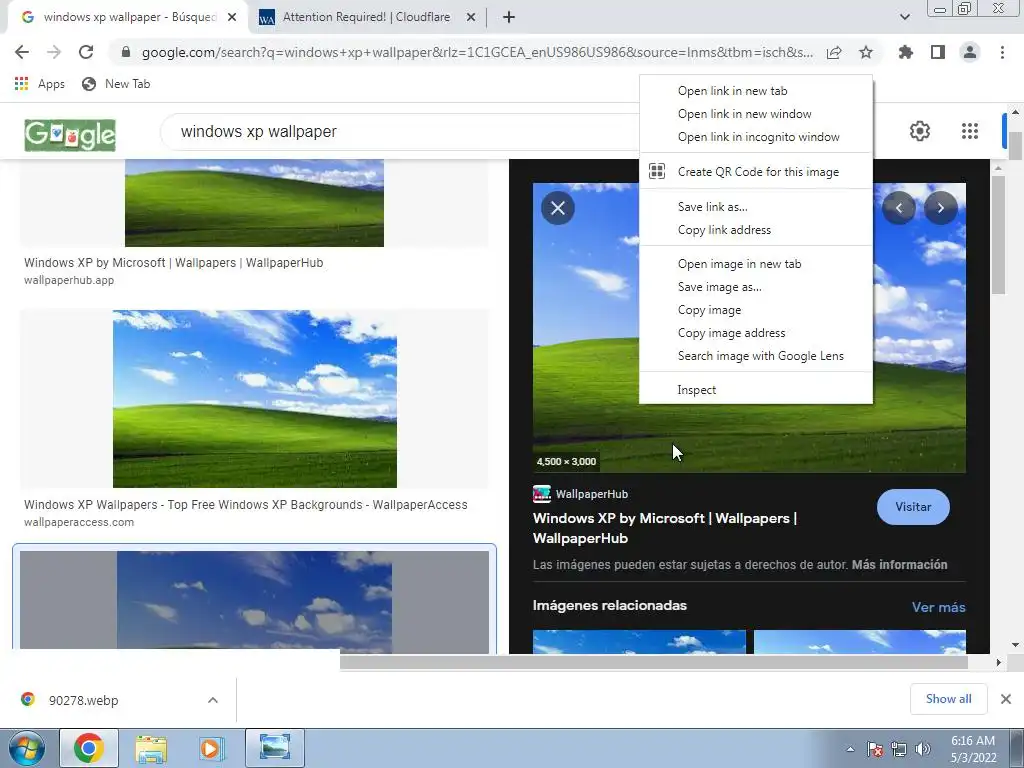Click the Visitar button
The image size is (1024, 768).
[913, 507]
